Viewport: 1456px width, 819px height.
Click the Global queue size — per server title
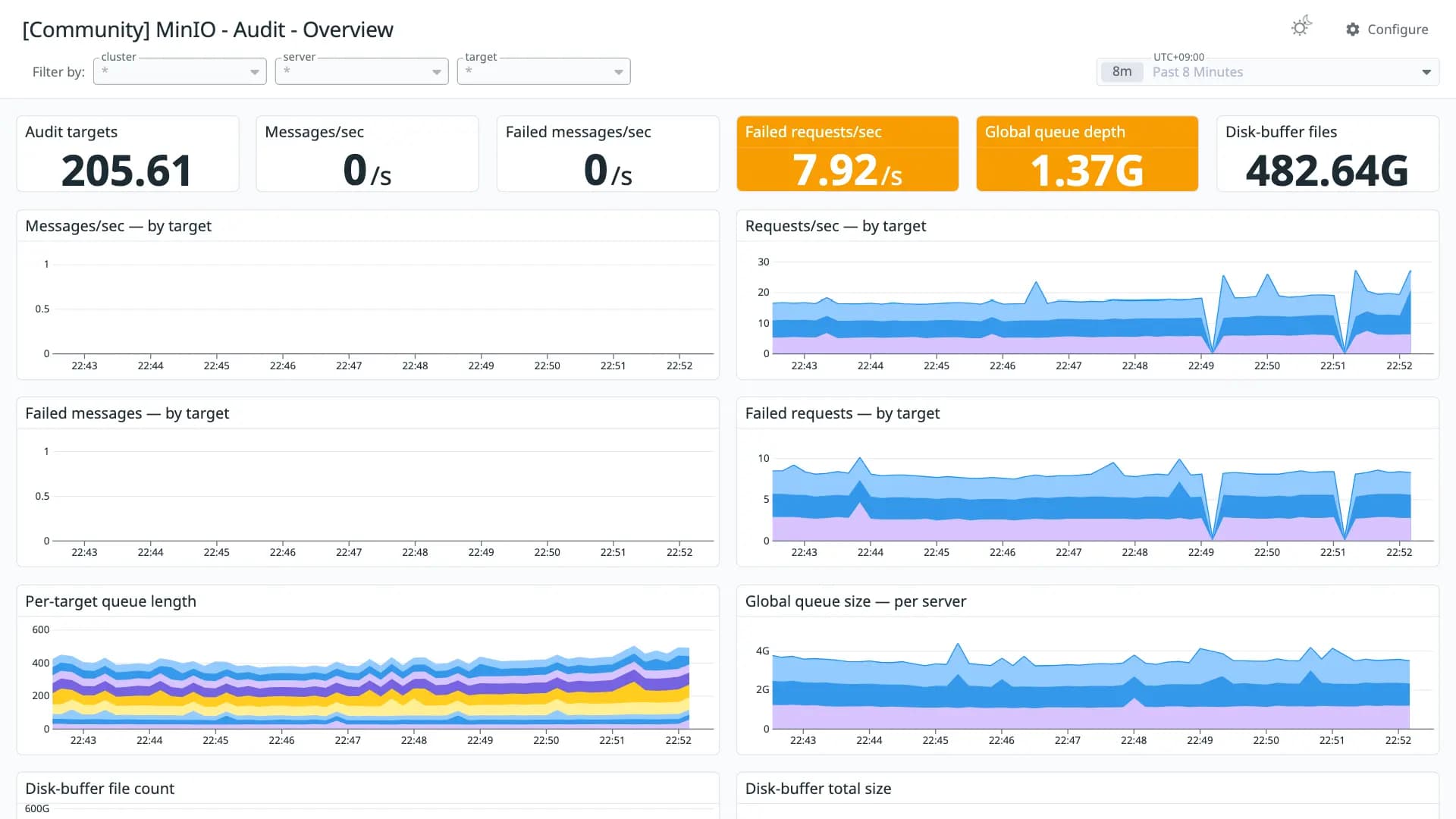855,601
